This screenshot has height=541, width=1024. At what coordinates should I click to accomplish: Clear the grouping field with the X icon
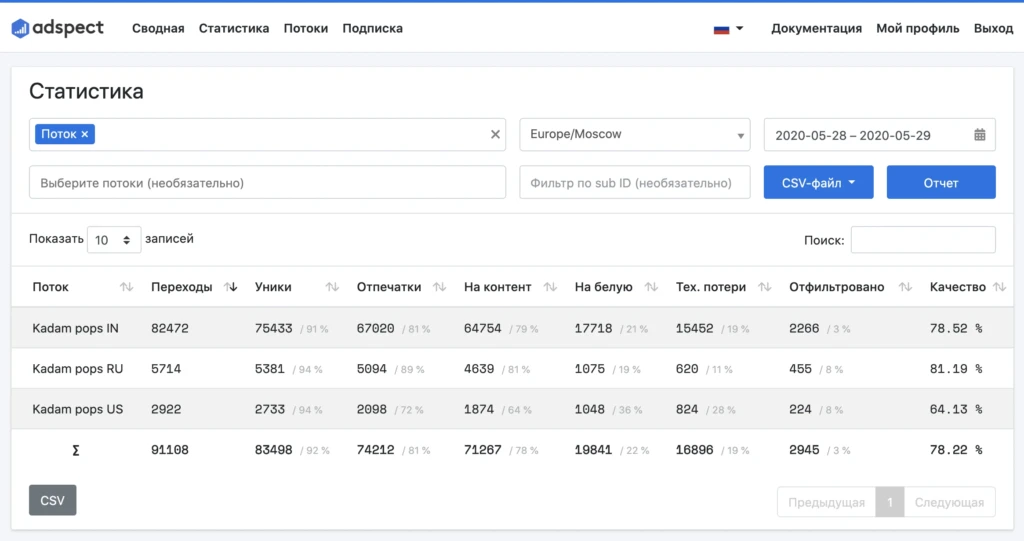(x=495, y=134)
